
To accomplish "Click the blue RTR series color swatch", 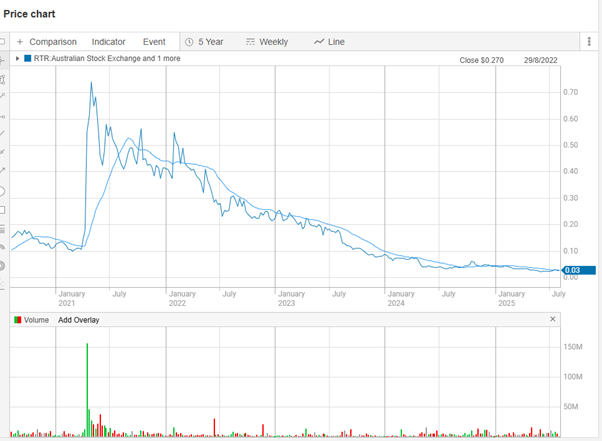I will click(28, 58).
